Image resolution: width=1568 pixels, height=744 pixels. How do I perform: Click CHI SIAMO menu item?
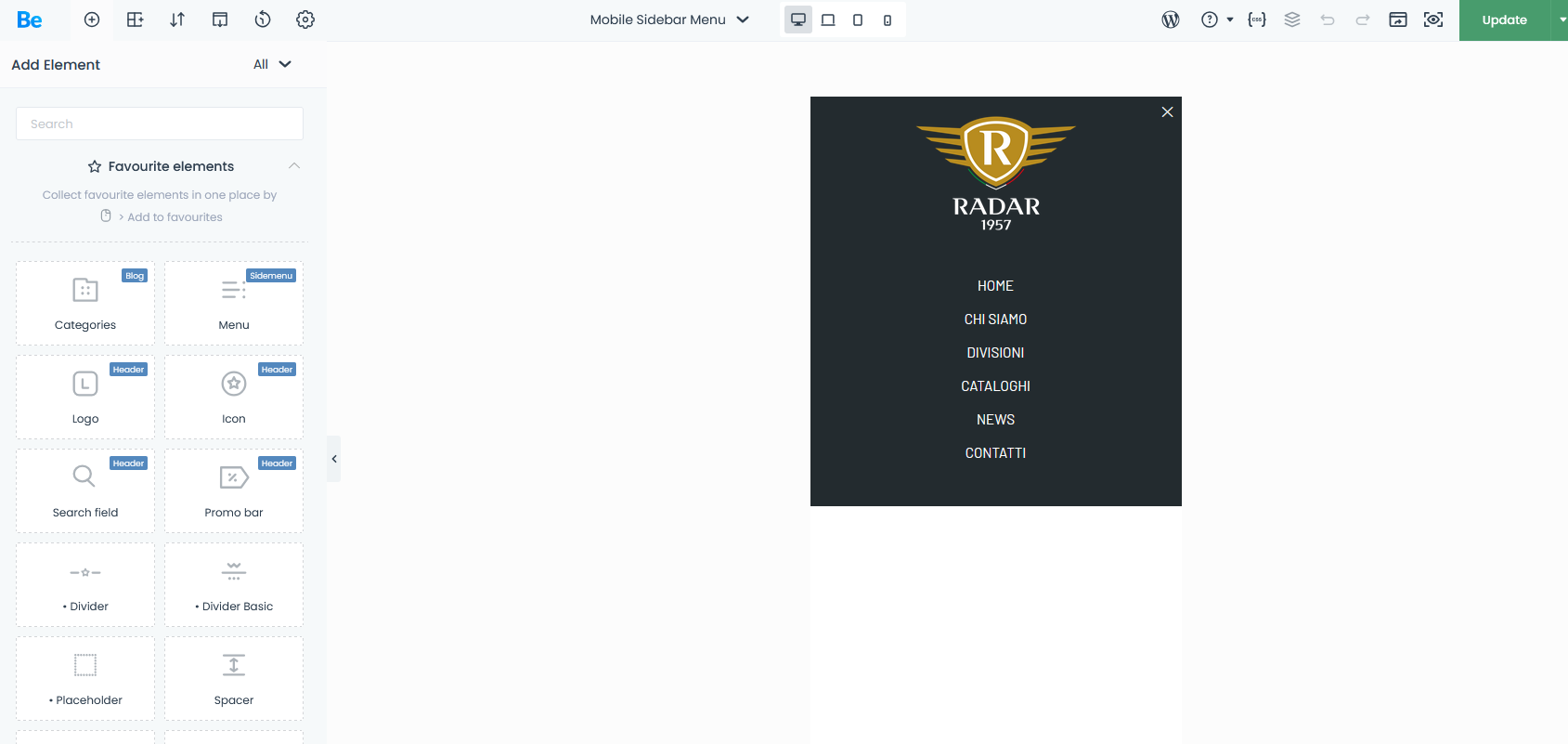point(995,320)
